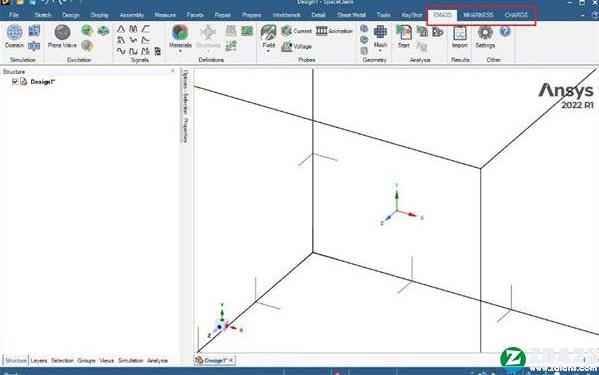The image size is (599, 375).
Task: Click the Import results icon
Action: [x=460, y=33]
